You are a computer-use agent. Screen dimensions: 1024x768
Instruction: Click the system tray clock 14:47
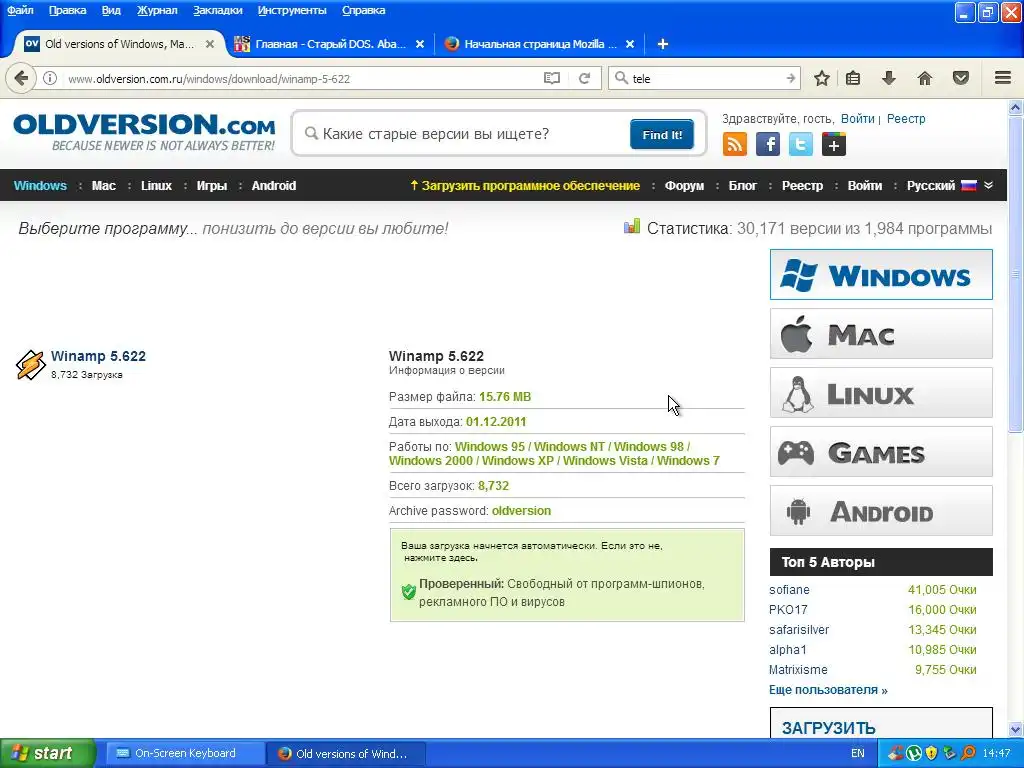[x=997, y=753]
